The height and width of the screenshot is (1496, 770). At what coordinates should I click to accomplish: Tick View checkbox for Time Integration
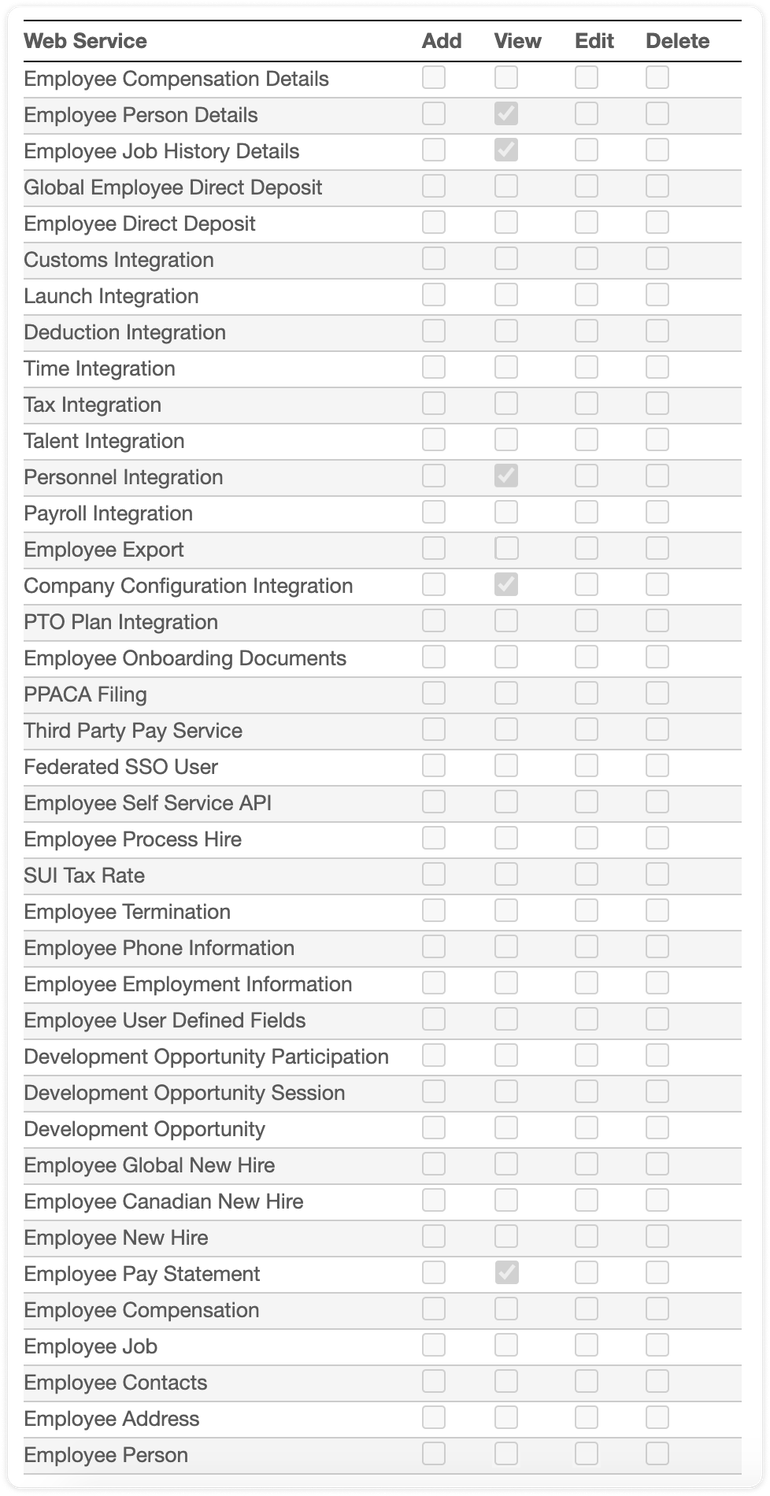pos(506,367)
